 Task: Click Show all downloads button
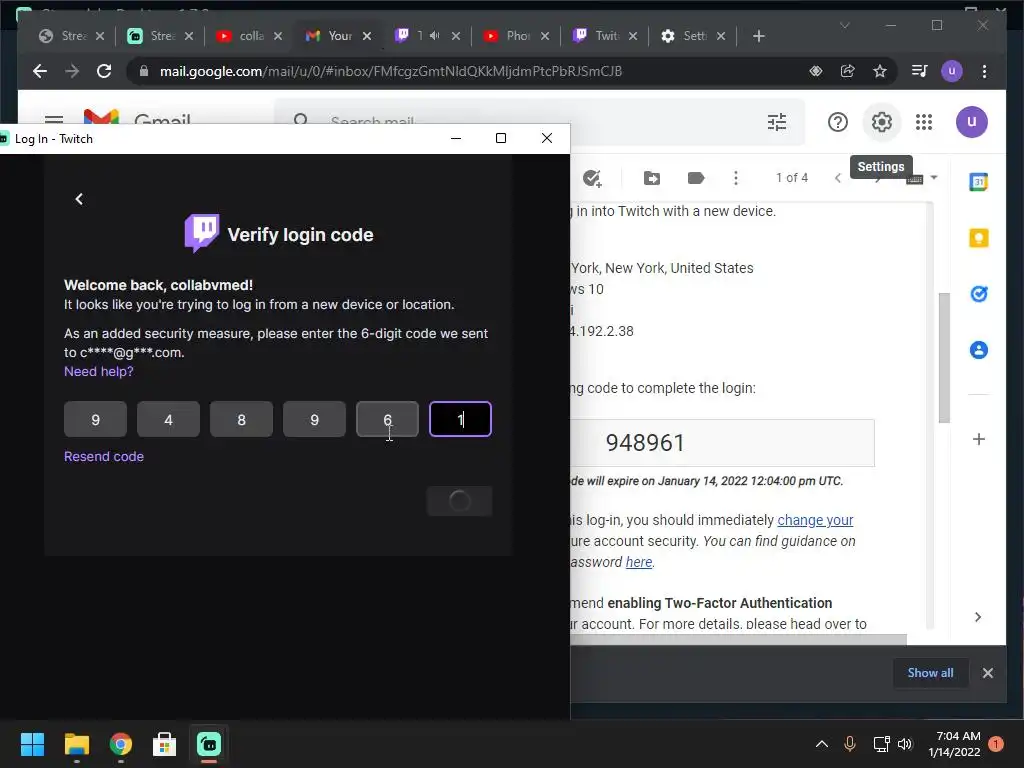tap(930, 673)
